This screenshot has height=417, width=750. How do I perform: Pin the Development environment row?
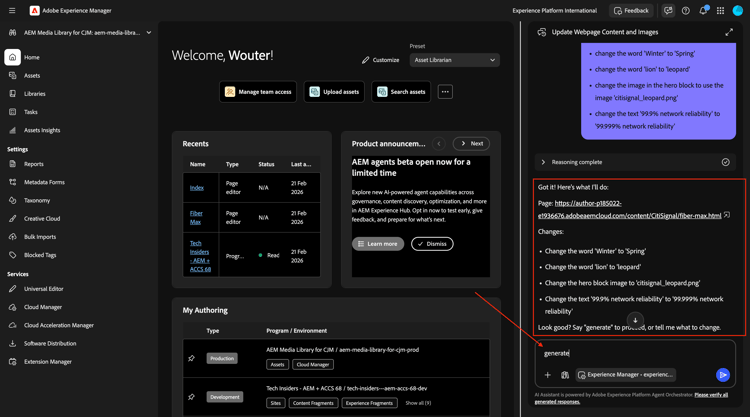[191, 397]
